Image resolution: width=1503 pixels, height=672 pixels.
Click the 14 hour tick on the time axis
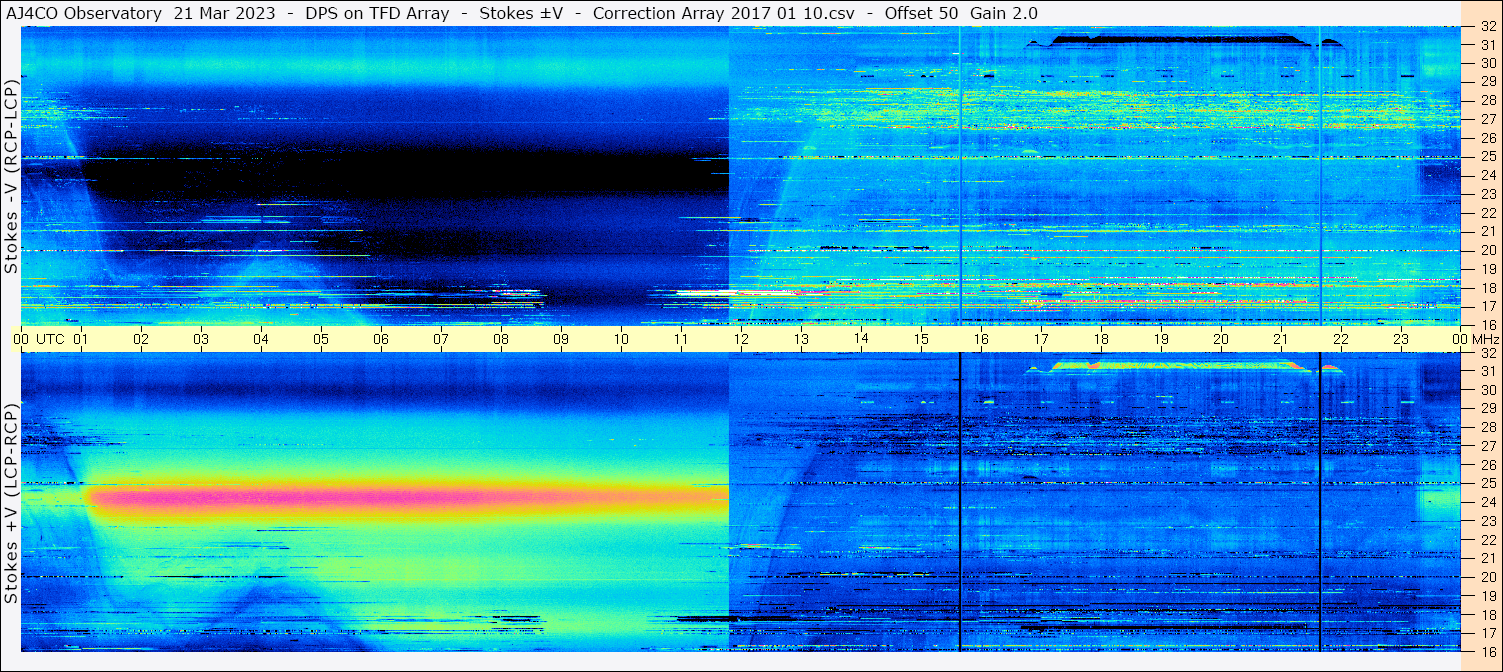coord(861,339)
